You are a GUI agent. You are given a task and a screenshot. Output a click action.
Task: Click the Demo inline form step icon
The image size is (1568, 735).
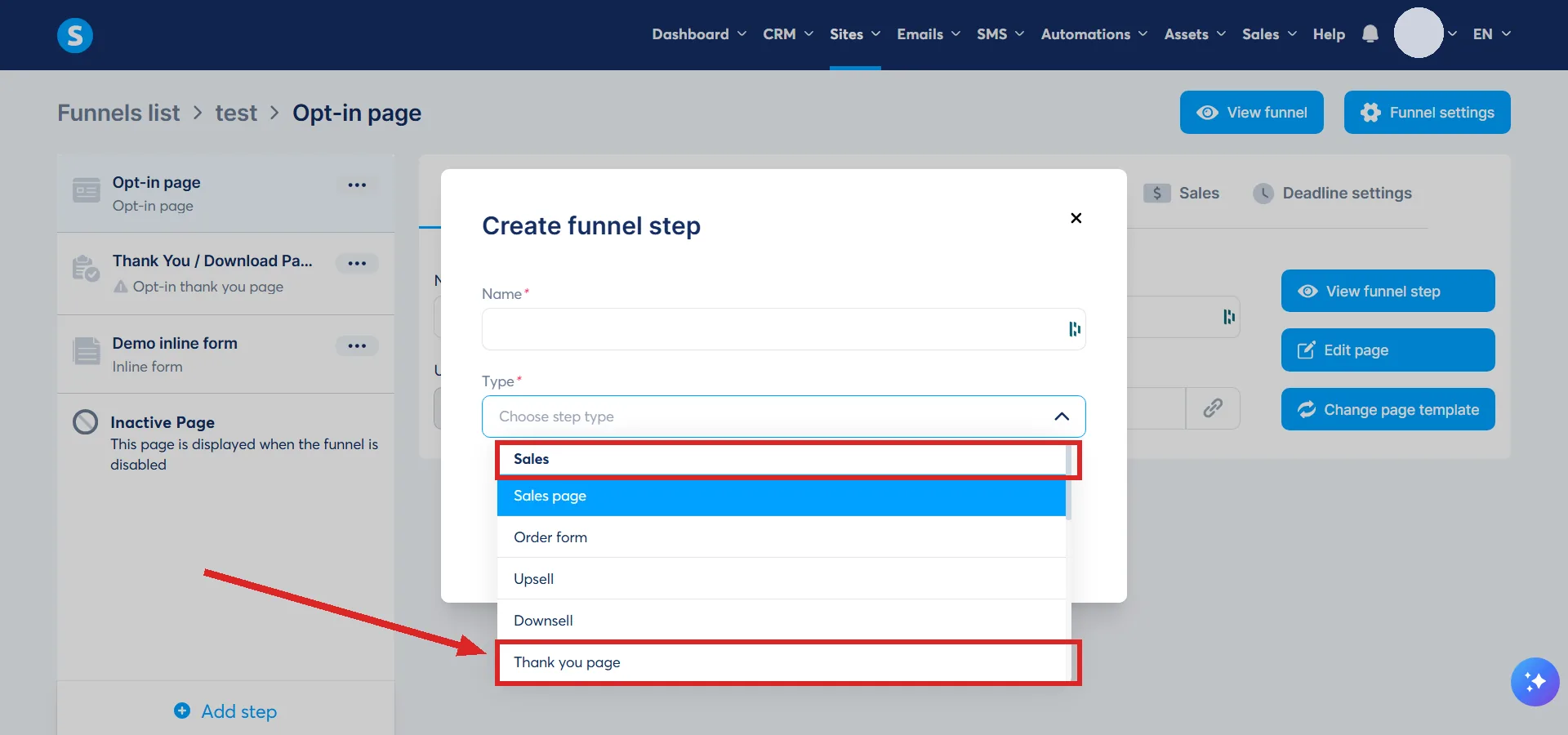tap(87, 351)
